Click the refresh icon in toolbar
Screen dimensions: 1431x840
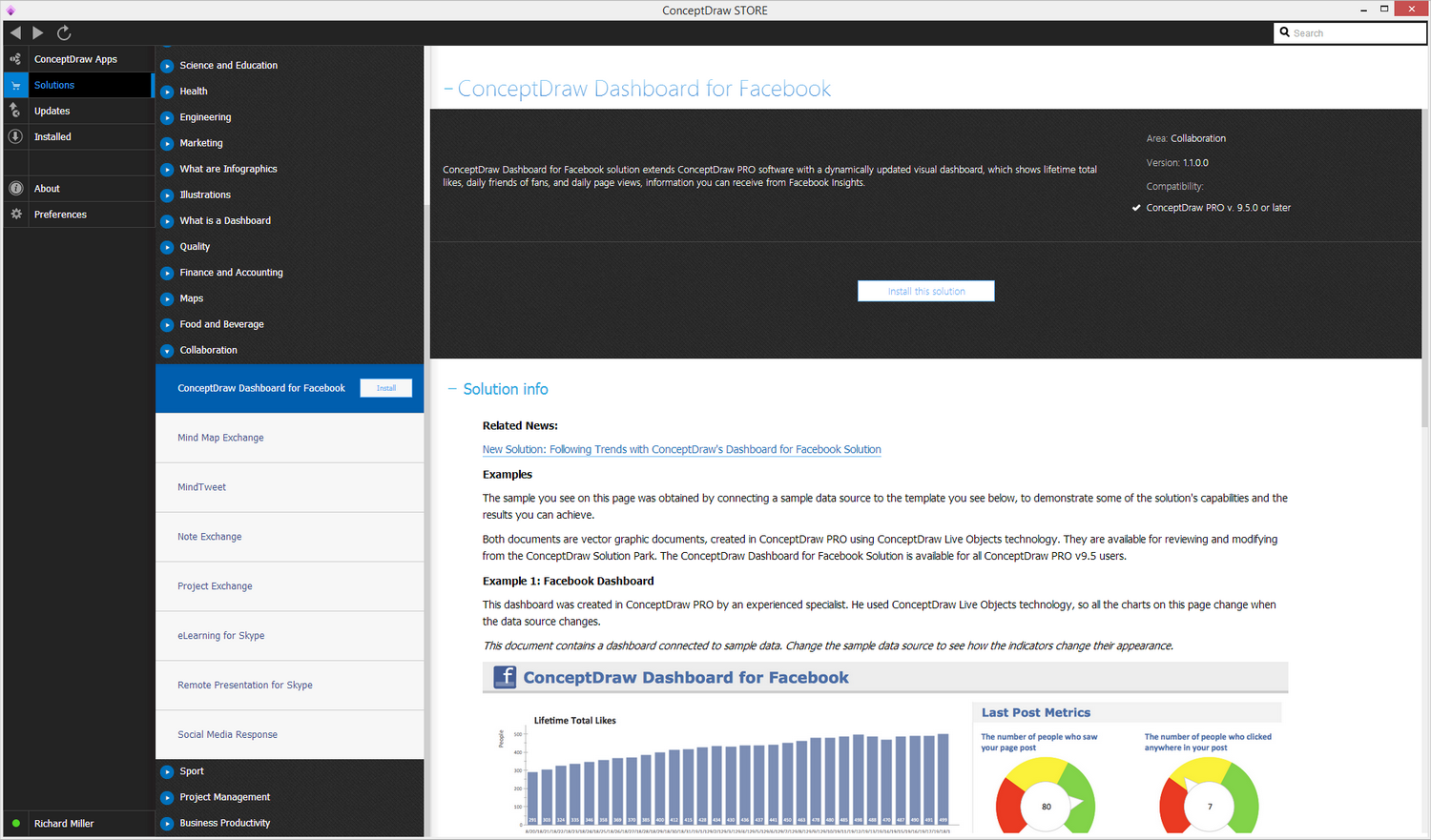click(x=64, y=33)
